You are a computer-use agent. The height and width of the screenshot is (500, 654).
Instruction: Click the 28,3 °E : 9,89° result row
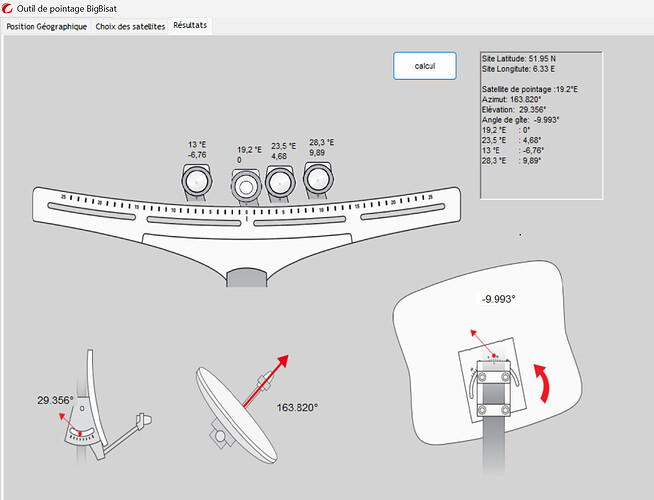[x=511, y=161]
